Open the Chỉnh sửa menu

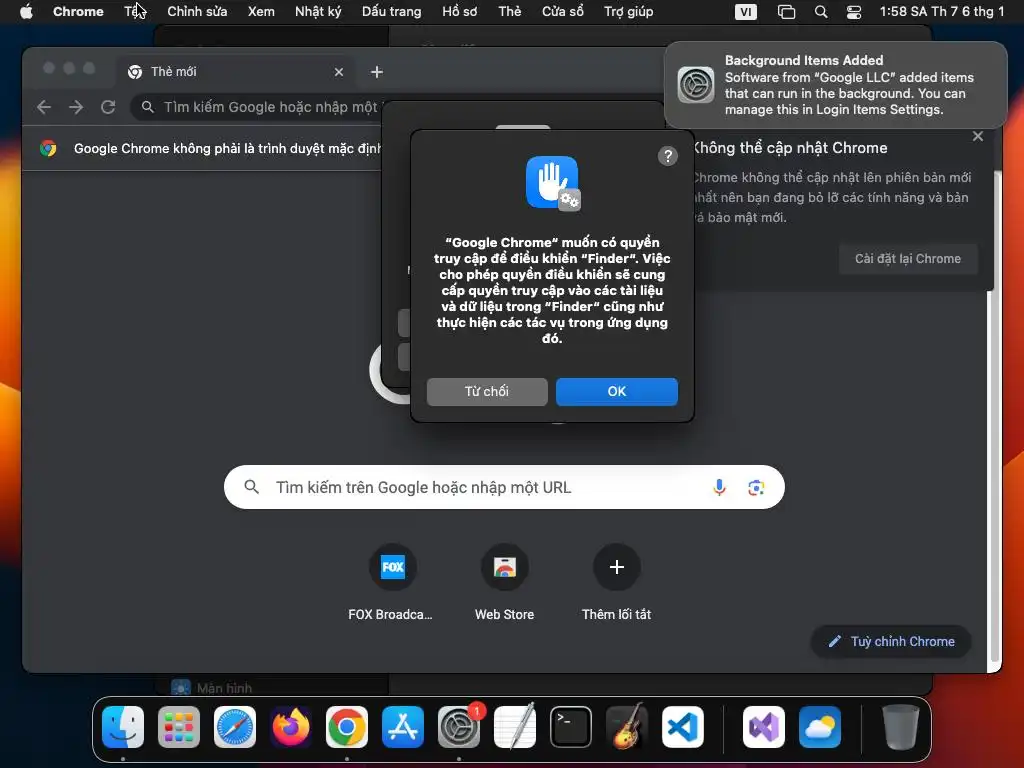tap(197, 11)
